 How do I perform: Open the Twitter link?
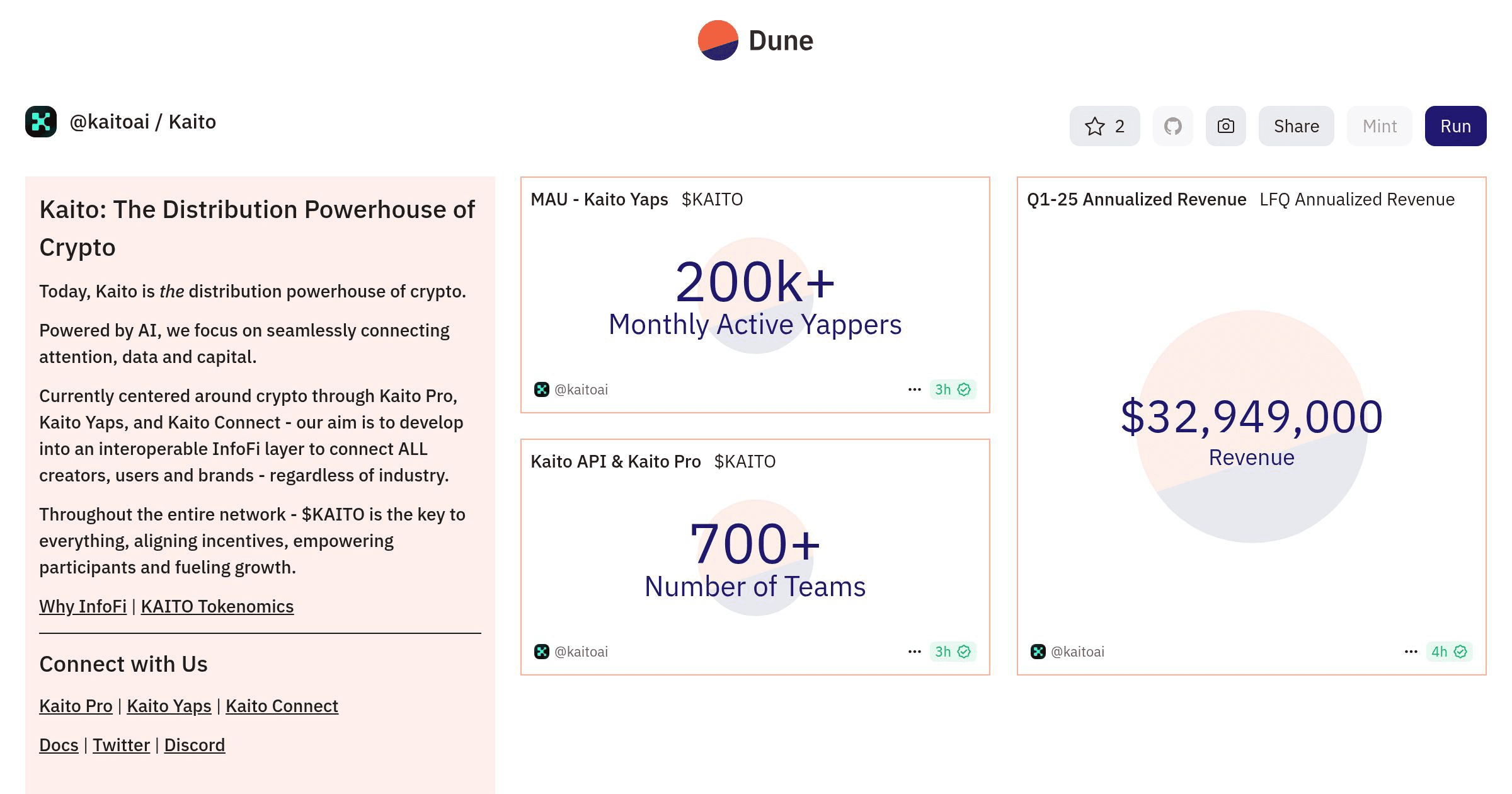click(121, 745)
